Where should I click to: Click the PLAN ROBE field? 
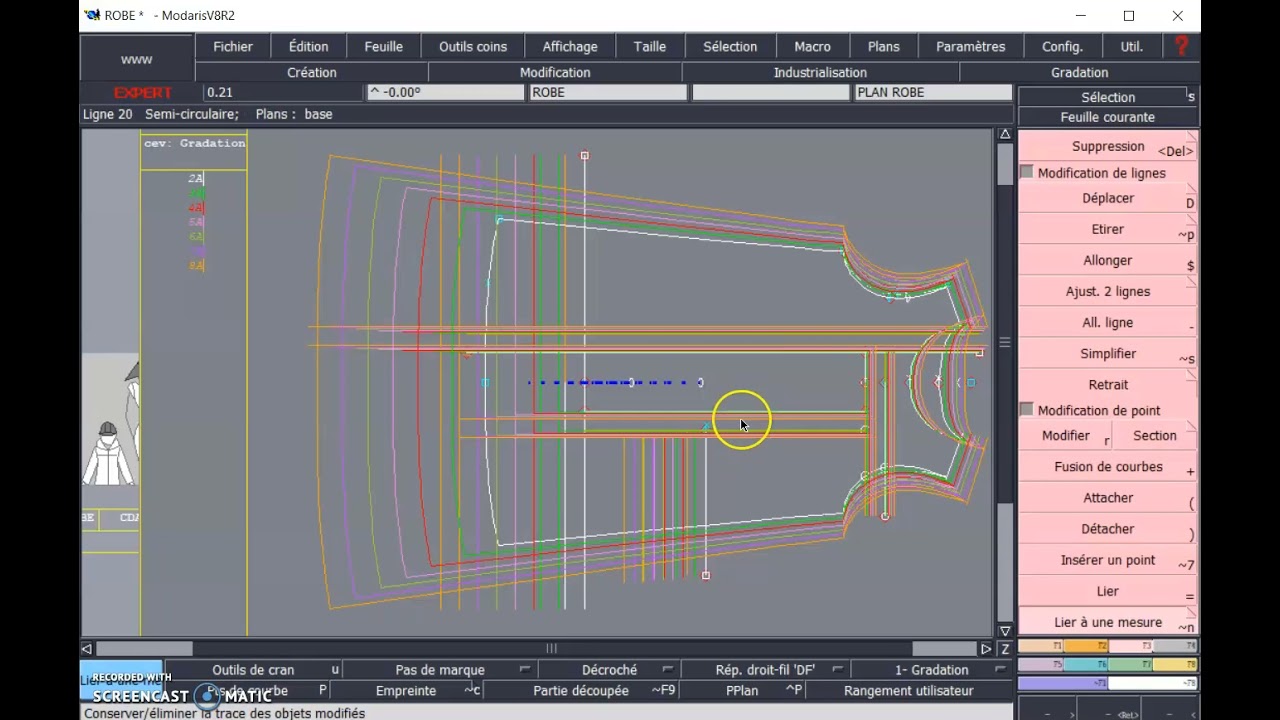click(x=933, y=92)
